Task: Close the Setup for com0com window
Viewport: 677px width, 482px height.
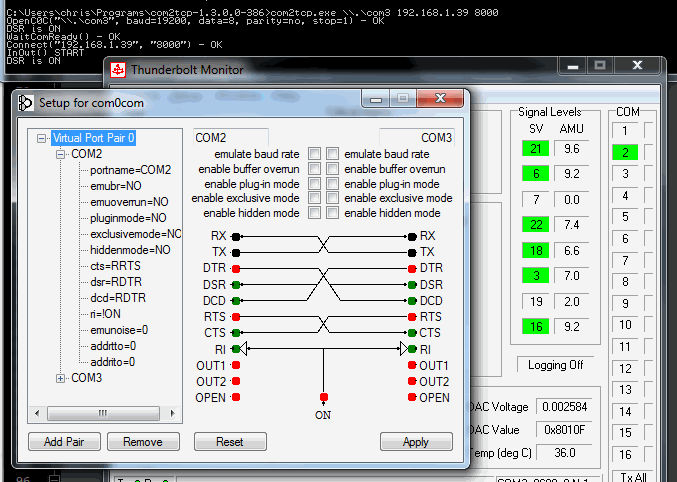Action: pos(440,98)
